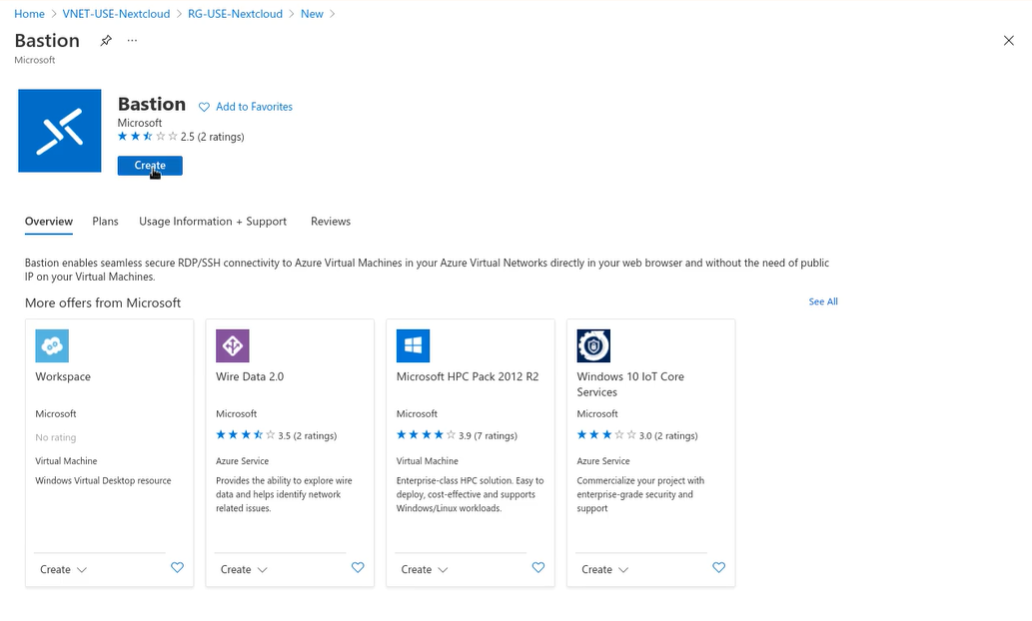Open Microsoft HPC Pack 2012 R2 title
Screen dimensions: 1032x621
pos(467,377)
